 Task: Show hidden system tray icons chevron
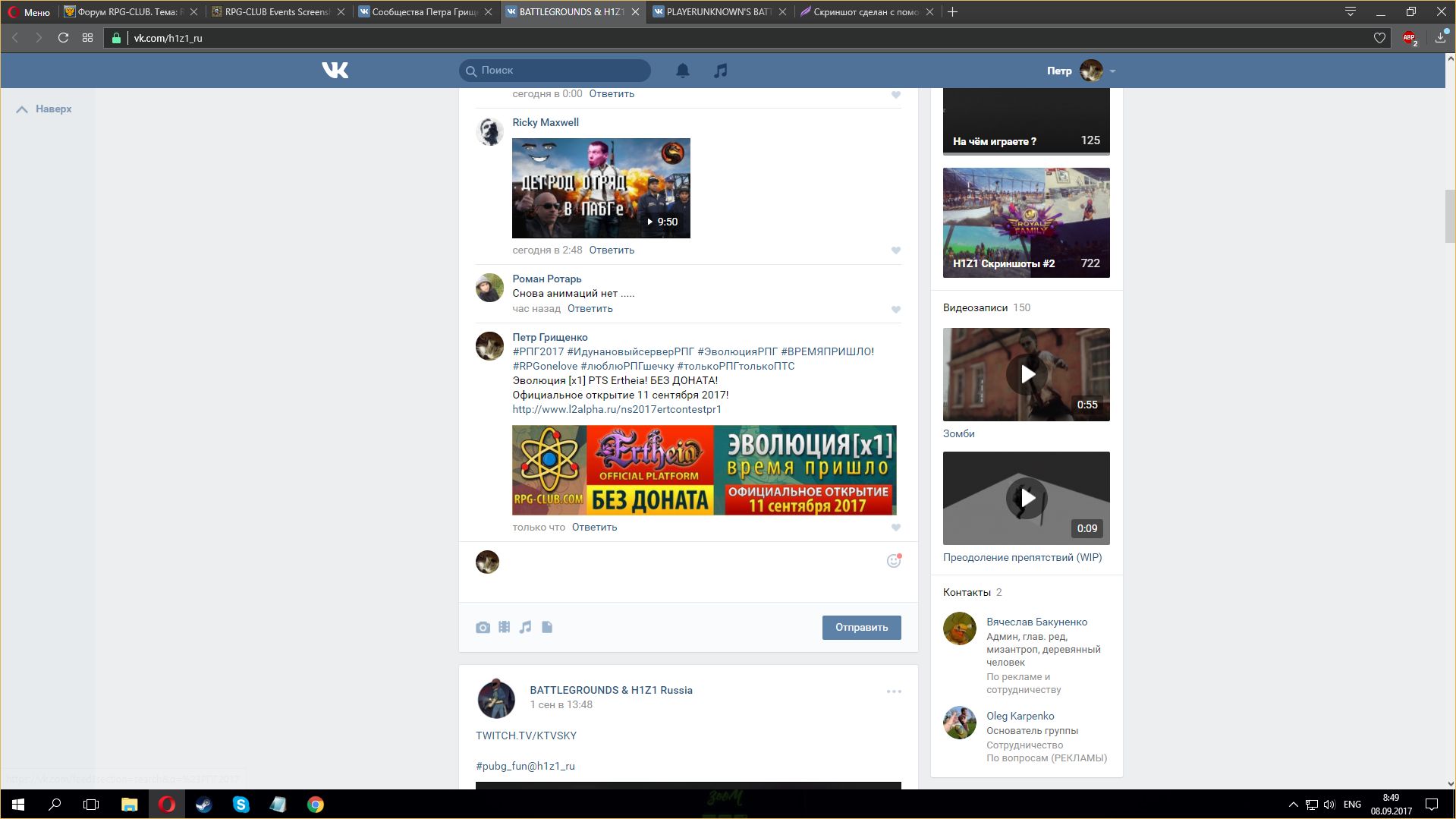(1293, 805)
